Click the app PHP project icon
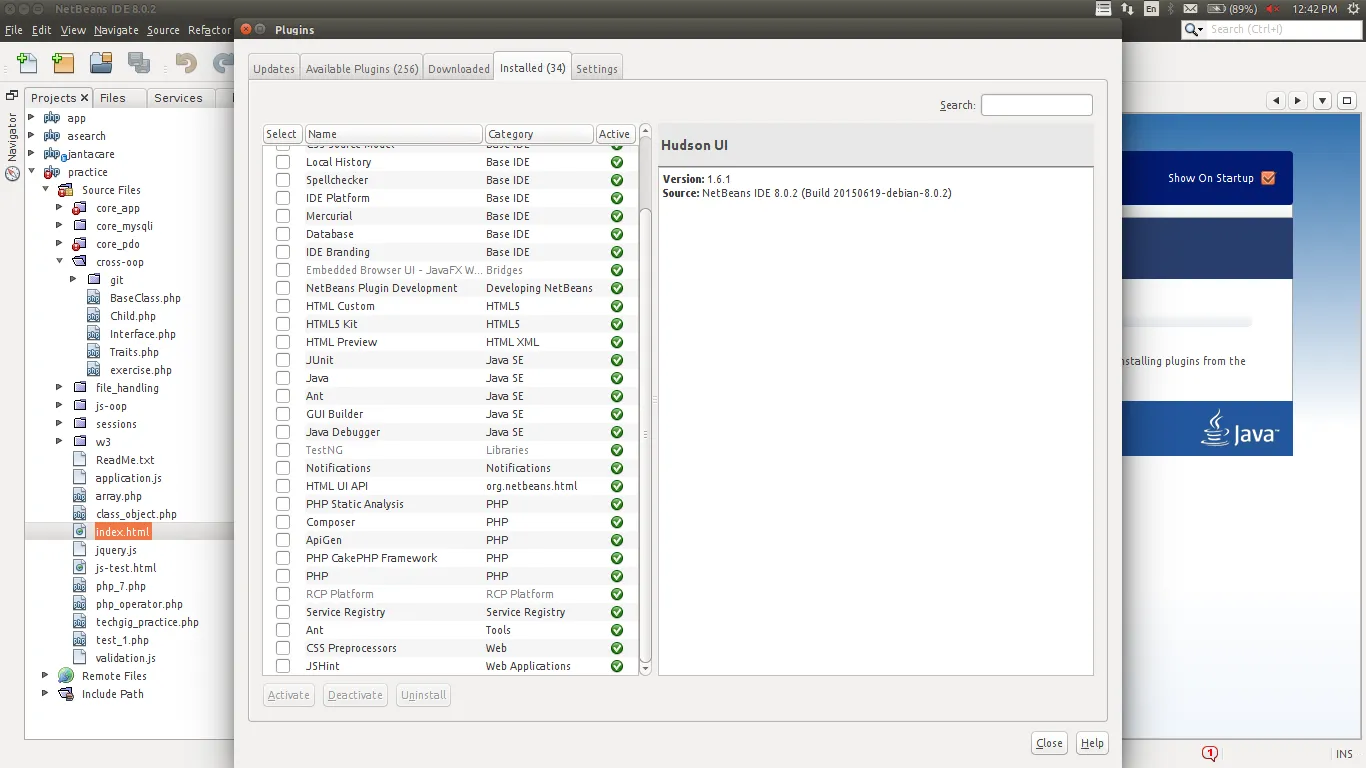This screenshot has height=768, width=1366. point(52,118)
